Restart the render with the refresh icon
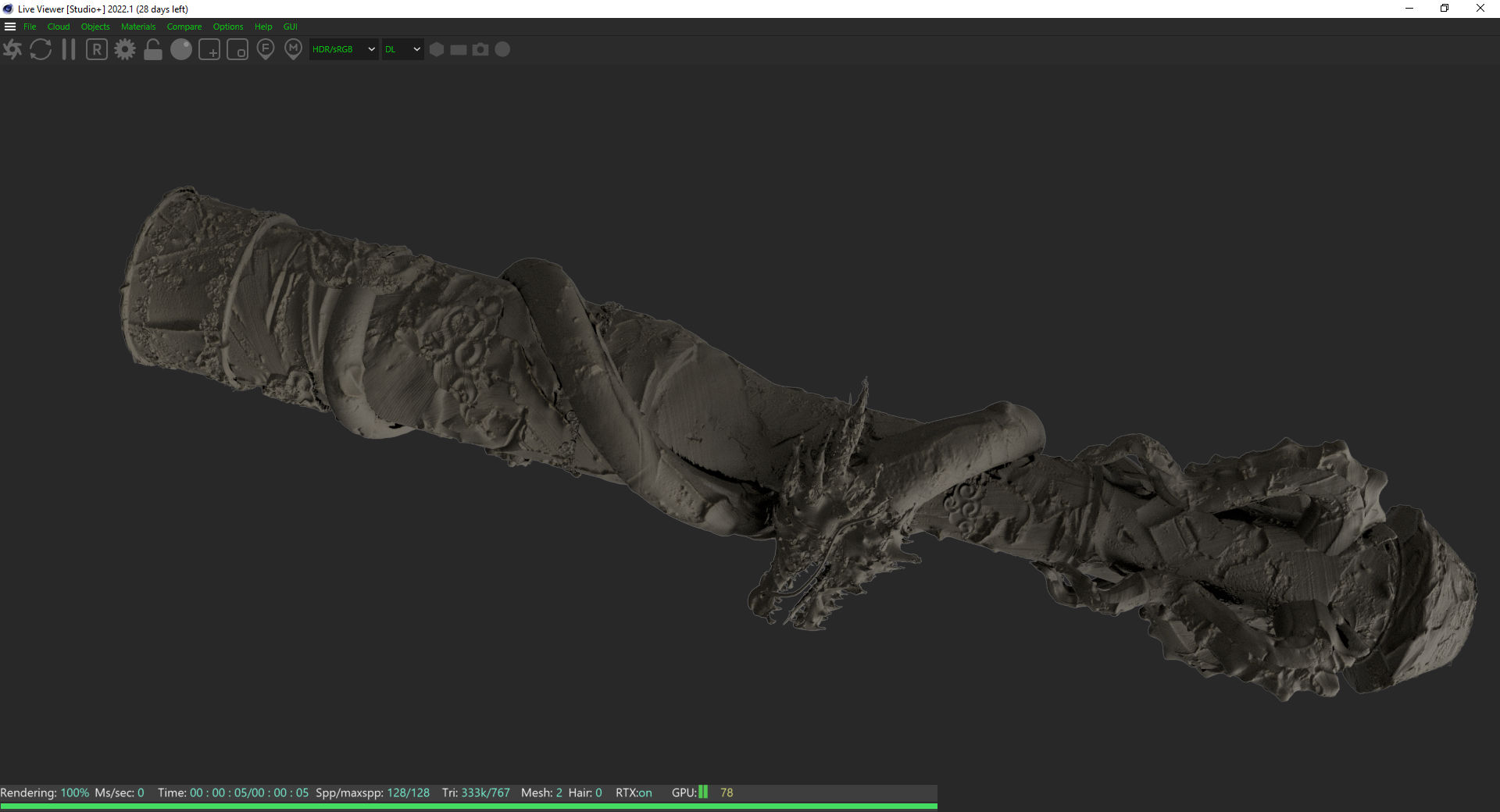1500x812 pixels. tap(41, 50)
